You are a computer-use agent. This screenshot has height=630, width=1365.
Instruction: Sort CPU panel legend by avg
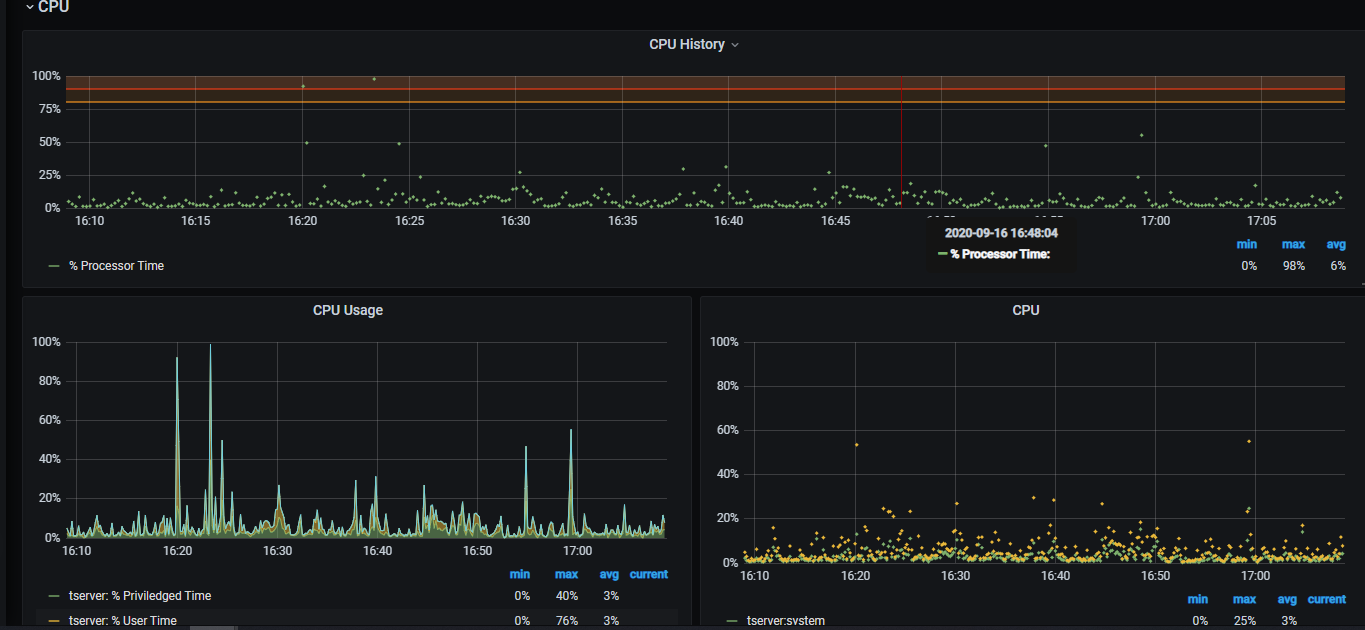[x=1287, y=599]
